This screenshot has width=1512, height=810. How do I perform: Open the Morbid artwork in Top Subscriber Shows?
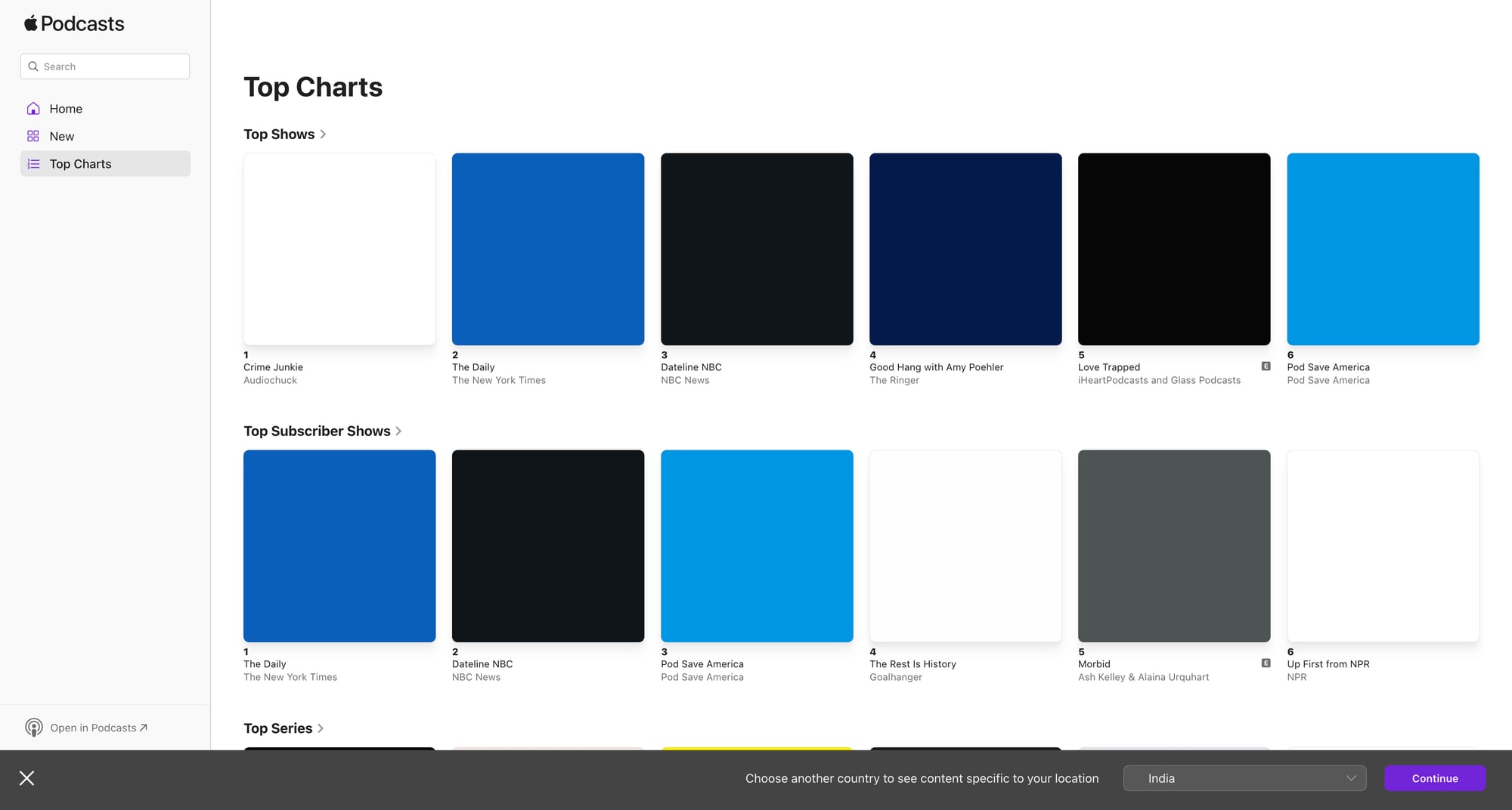(x=1174, y=546)
